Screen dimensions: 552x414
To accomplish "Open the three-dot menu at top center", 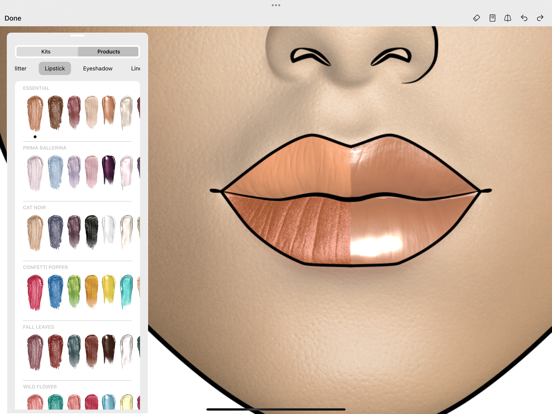I will [x=276, y=5].
